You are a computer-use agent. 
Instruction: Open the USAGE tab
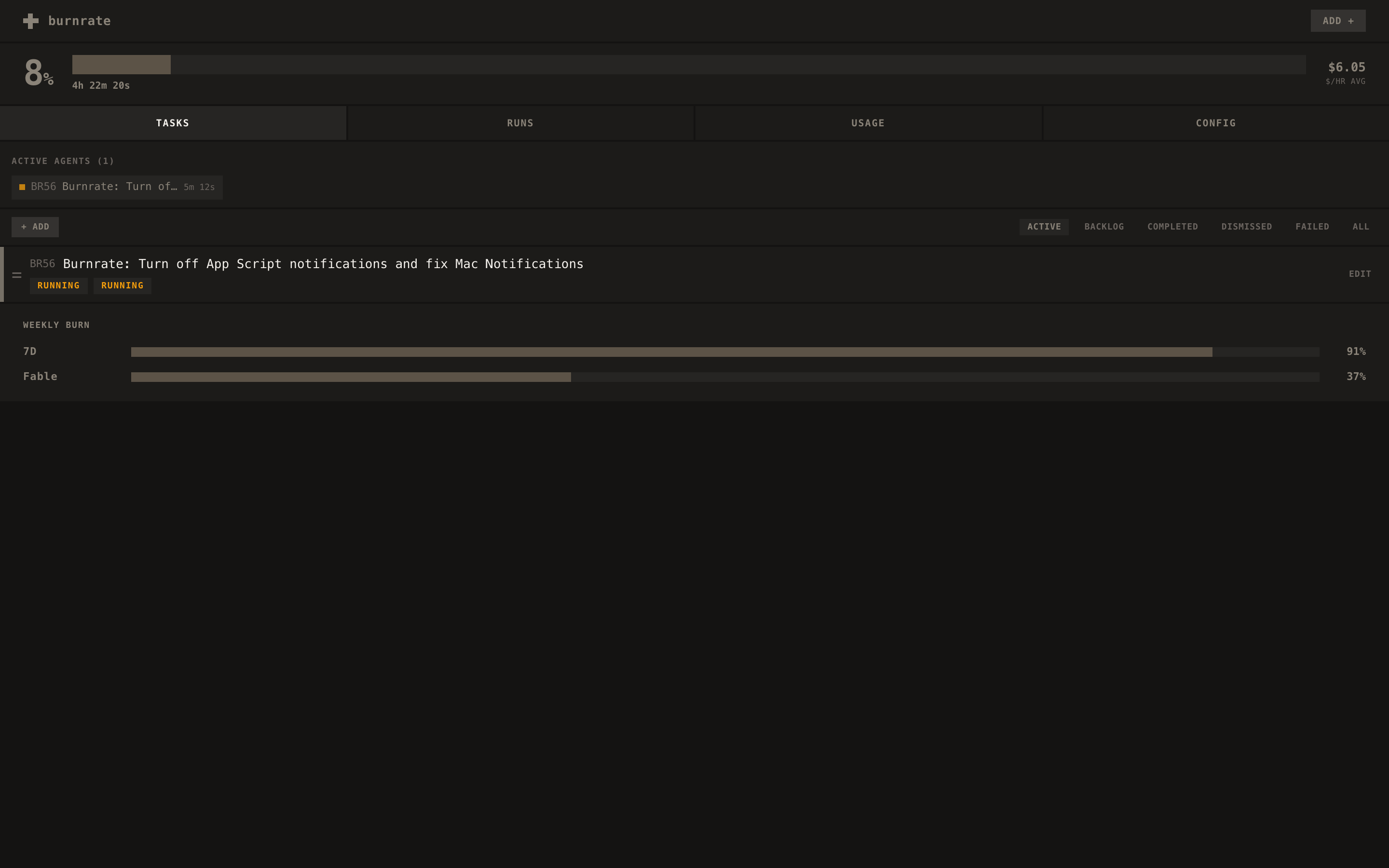tap(868, 123)
